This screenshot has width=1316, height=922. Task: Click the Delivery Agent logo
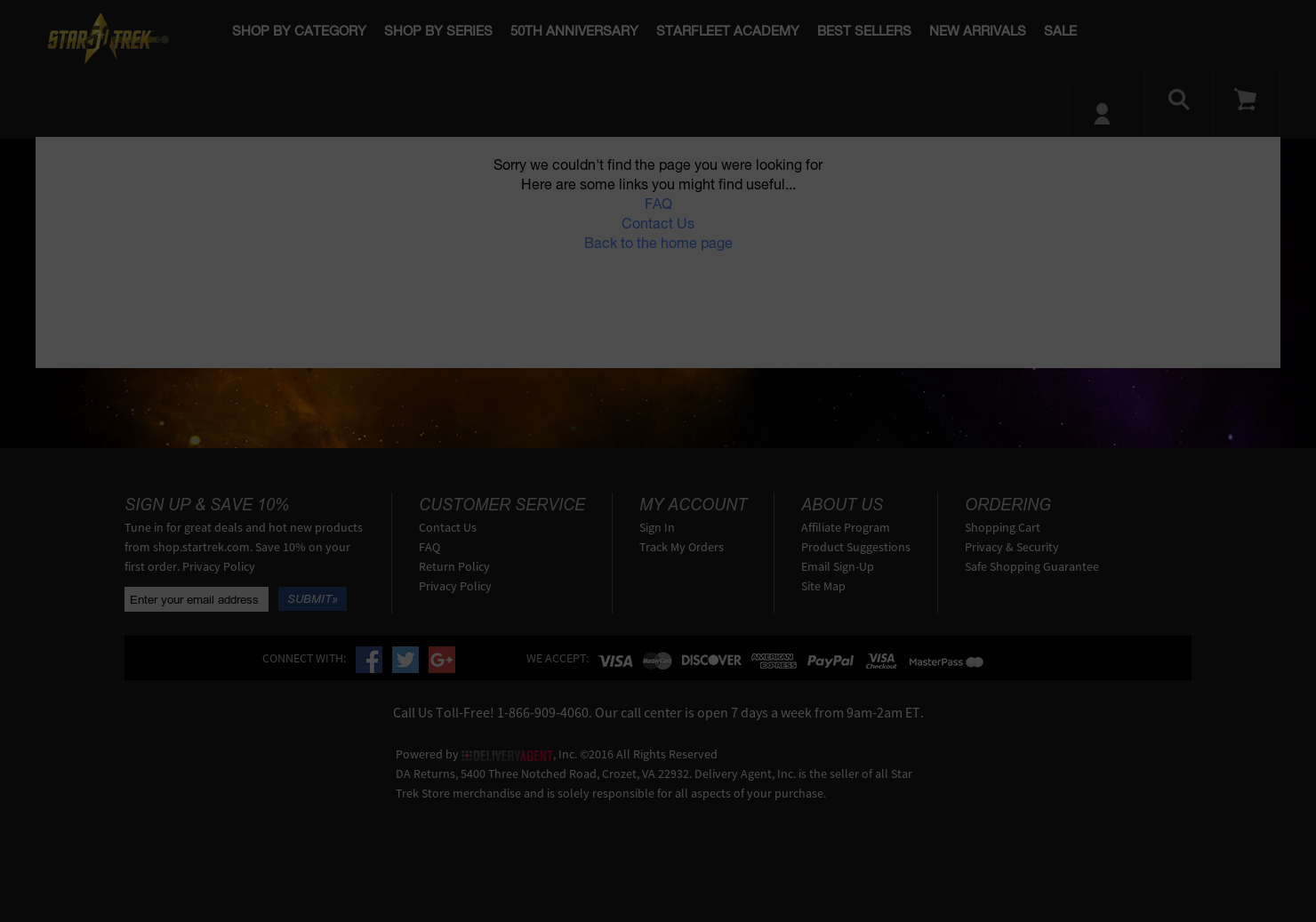(507, 755)
